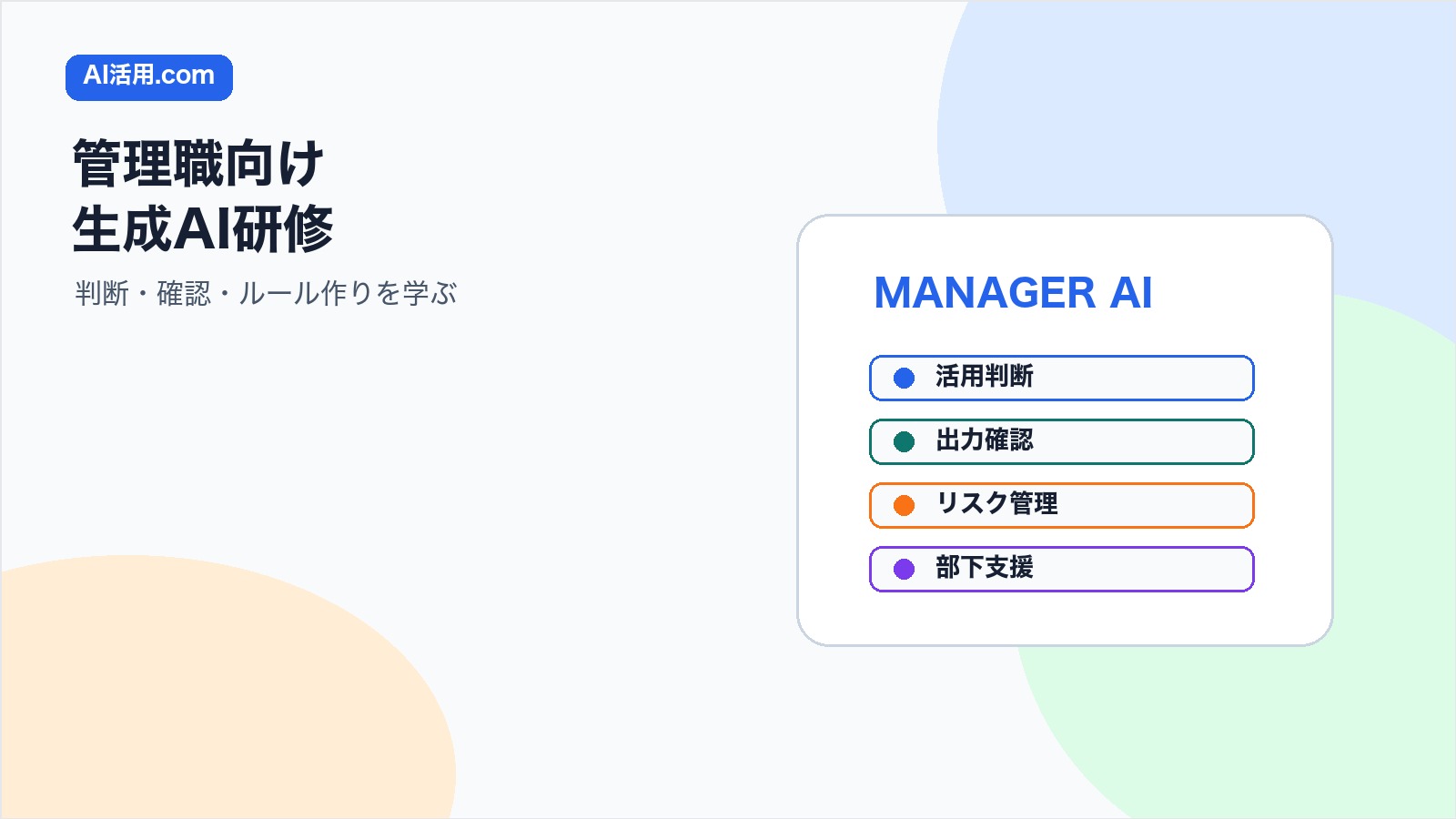Click the MANAGER AI heading

coord(1013,293)
